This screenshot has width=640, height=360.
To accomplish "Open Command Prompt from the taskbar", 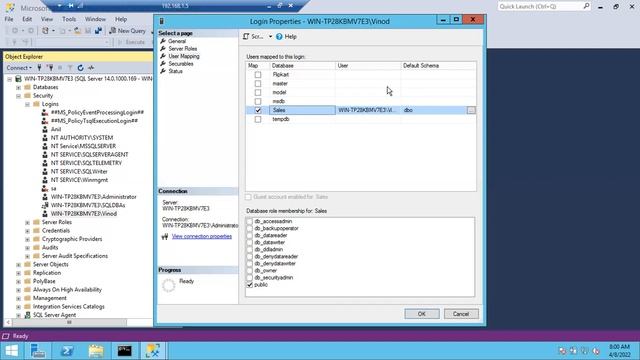I will click(x=124, y=351).
